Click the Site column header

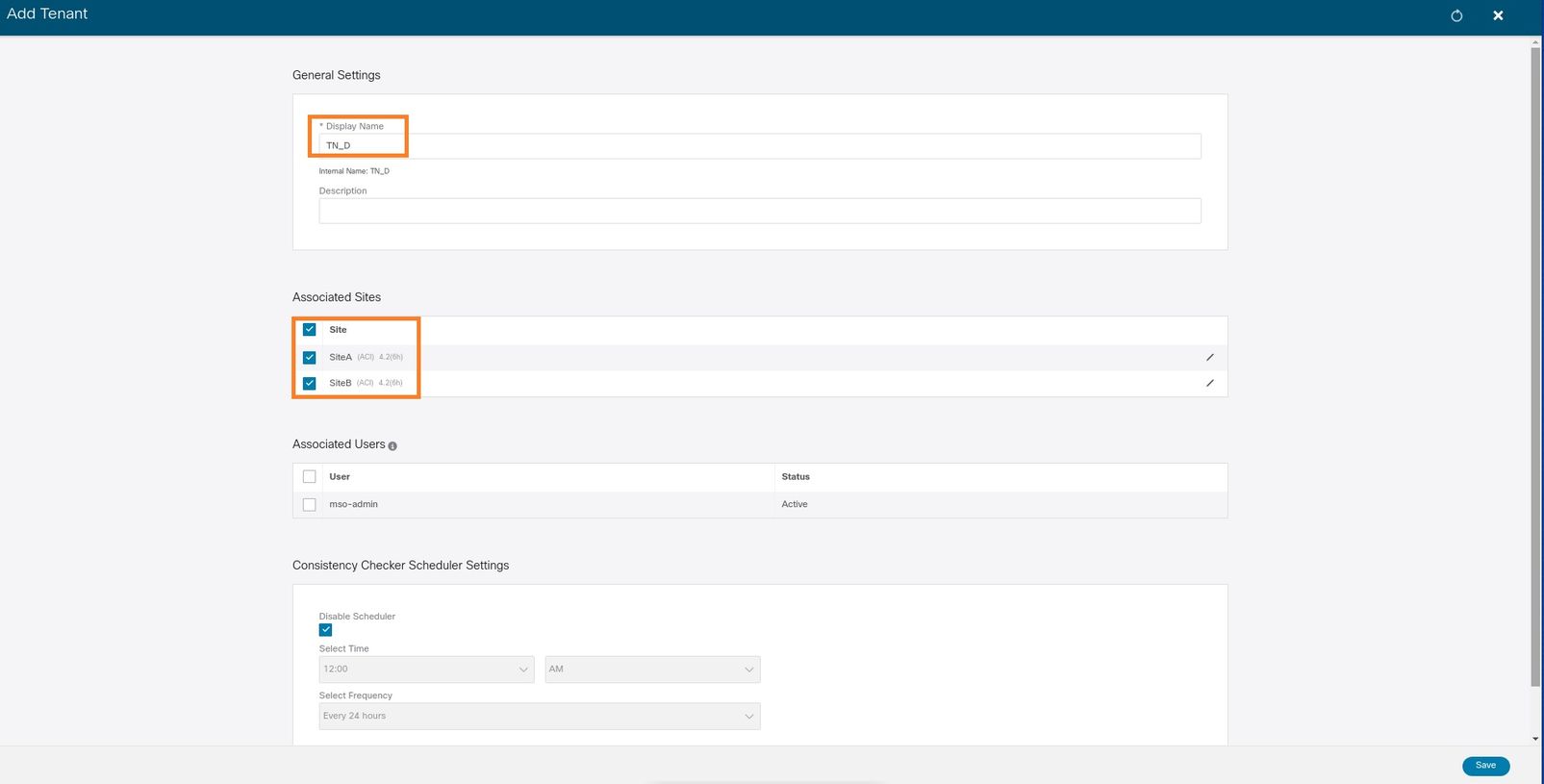tap(338, 329)
